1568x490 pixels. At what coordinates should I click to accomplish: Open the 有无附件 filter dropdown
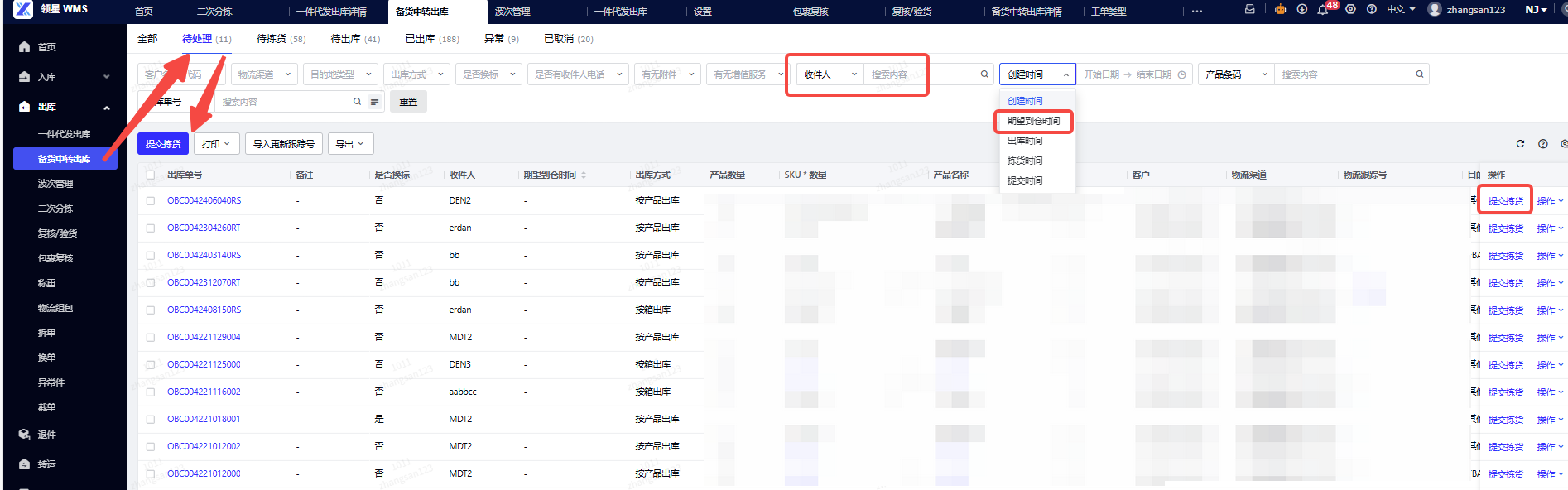[x=667, y=74]
